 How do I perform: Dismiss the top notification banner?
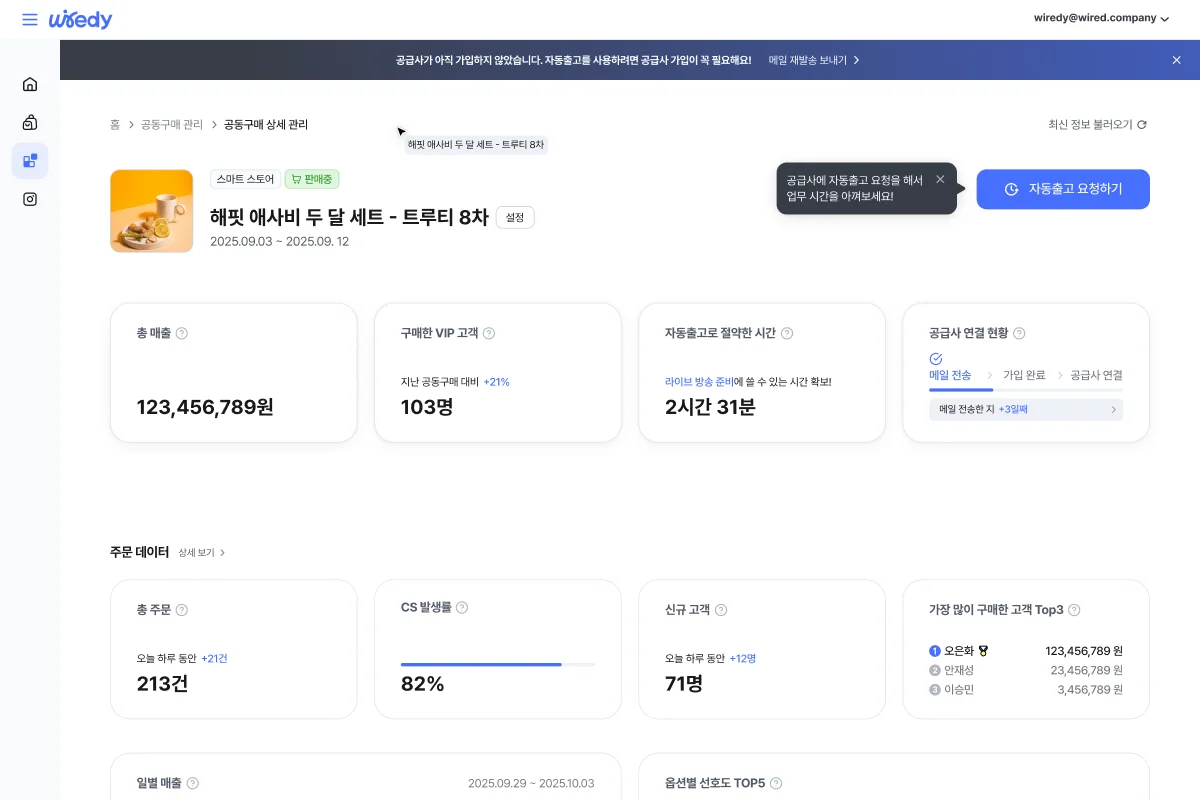point(1176,60)
